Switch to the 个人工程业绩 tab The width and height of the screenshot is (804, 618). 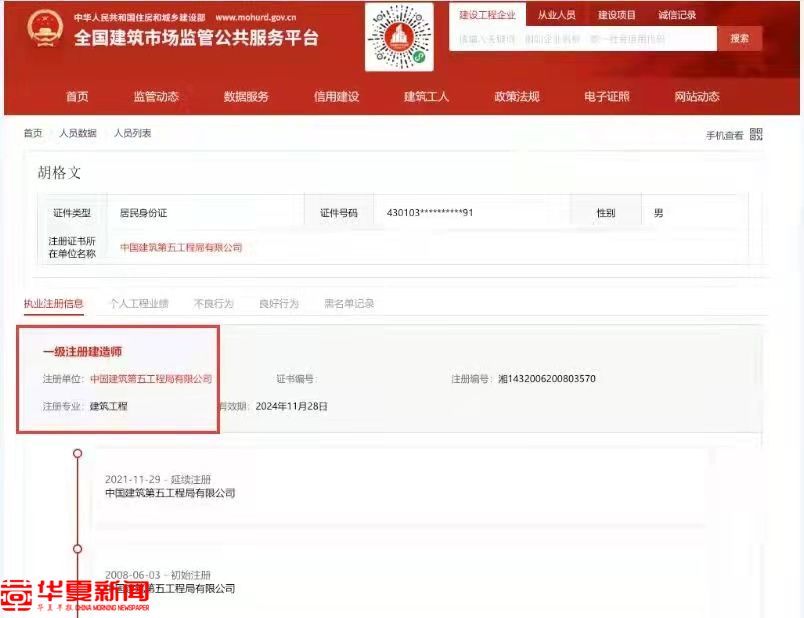click(x=139, y=303)
